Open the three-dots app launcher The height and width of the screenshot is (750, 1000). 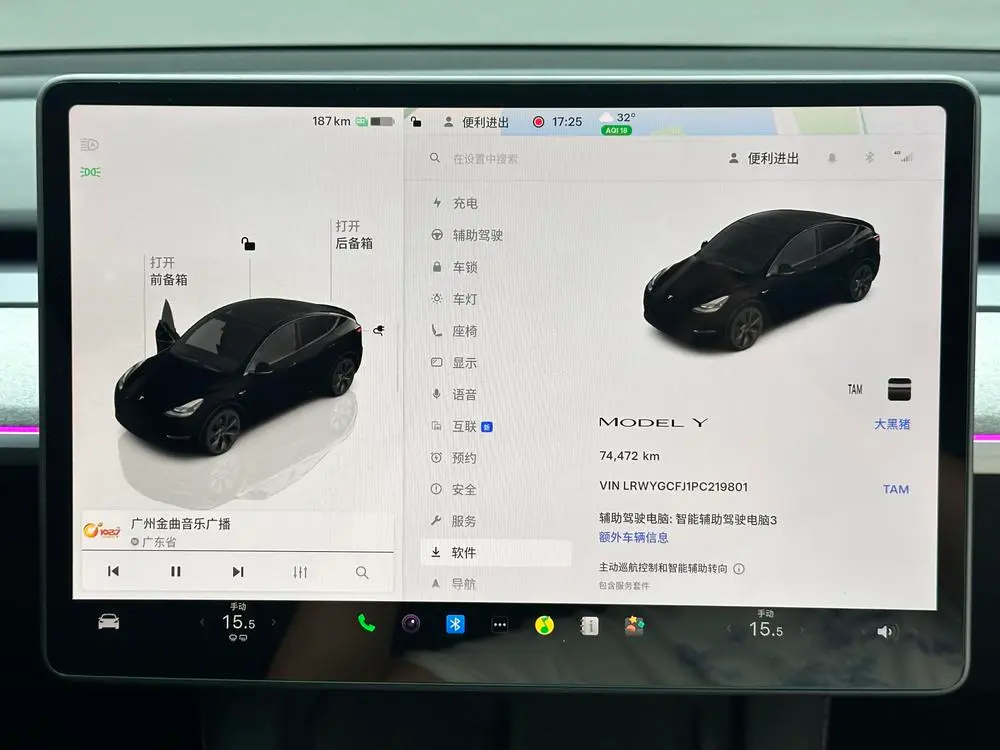point(500,625)
